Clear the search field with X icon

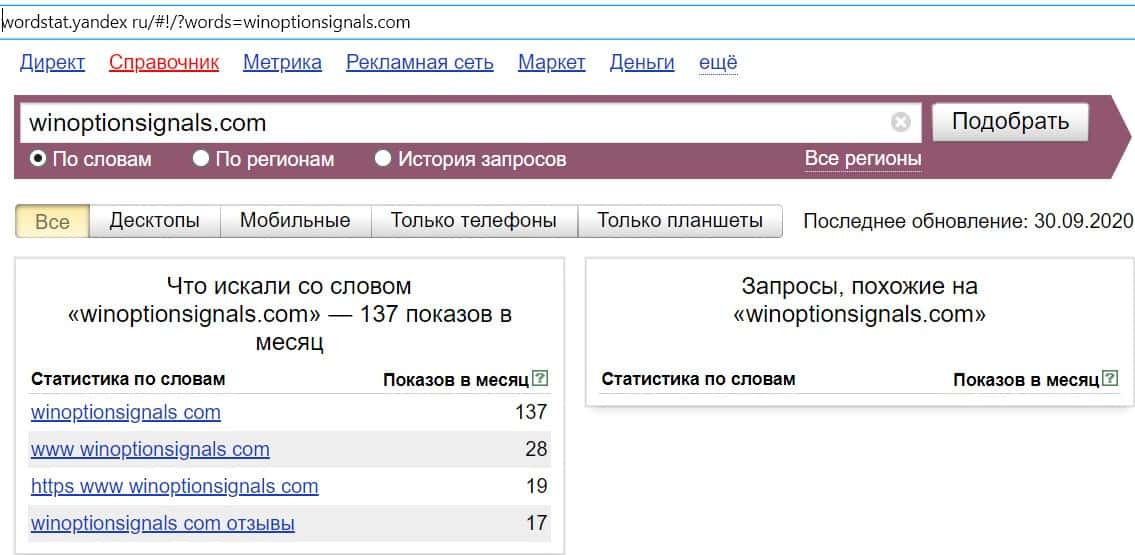(900, 123)
